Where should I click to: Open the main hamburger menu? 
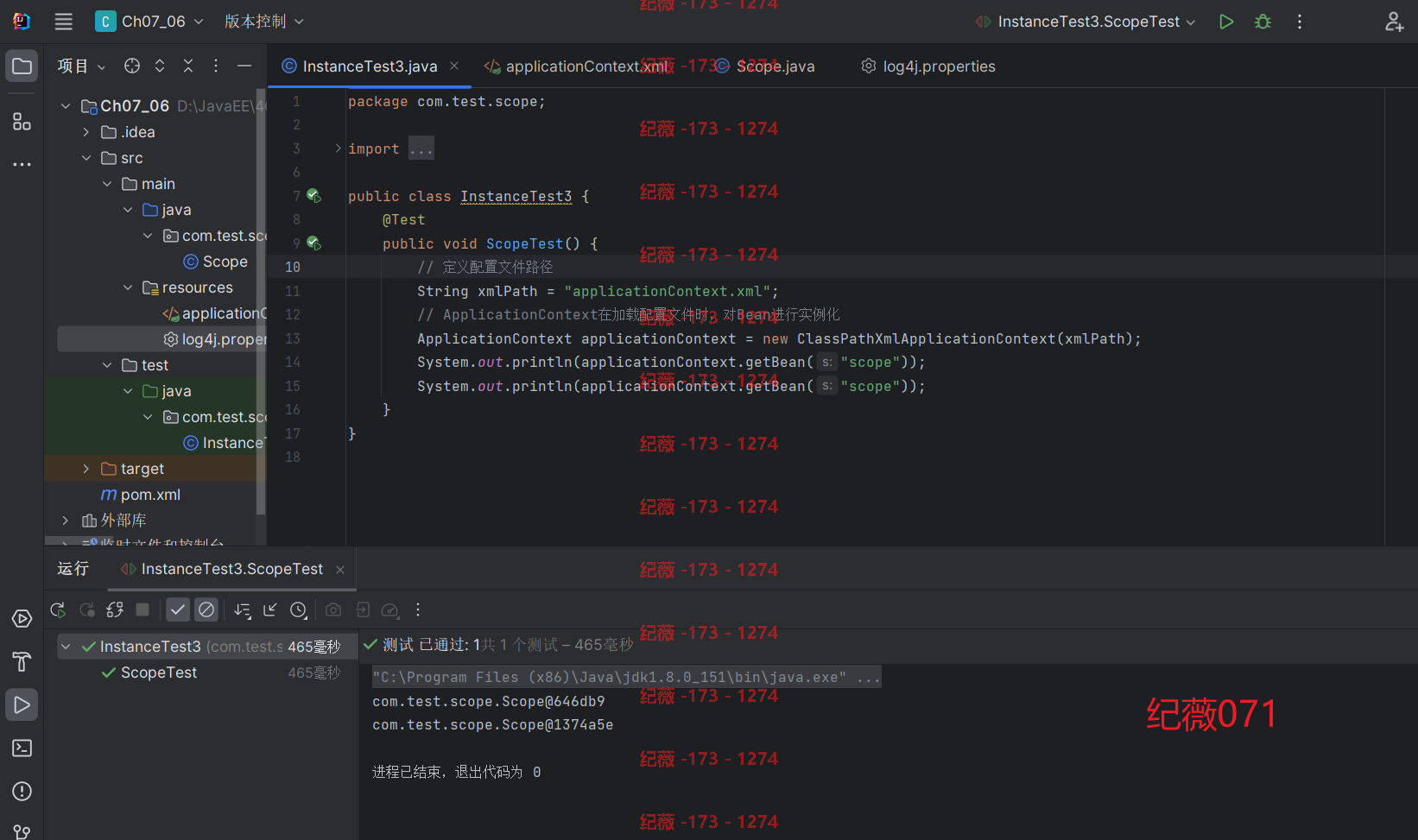point(64,22)
